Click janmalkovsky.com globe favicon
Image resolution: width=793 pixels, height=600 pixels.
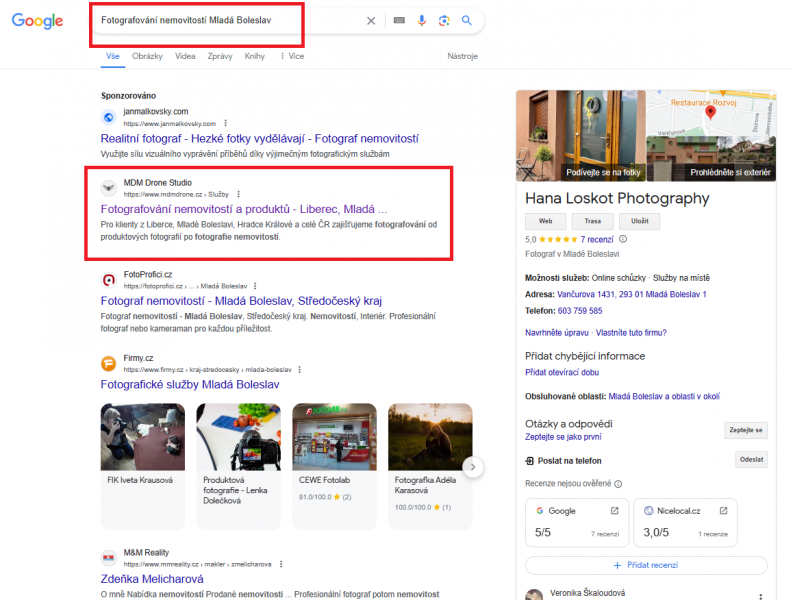click(108, 117)
